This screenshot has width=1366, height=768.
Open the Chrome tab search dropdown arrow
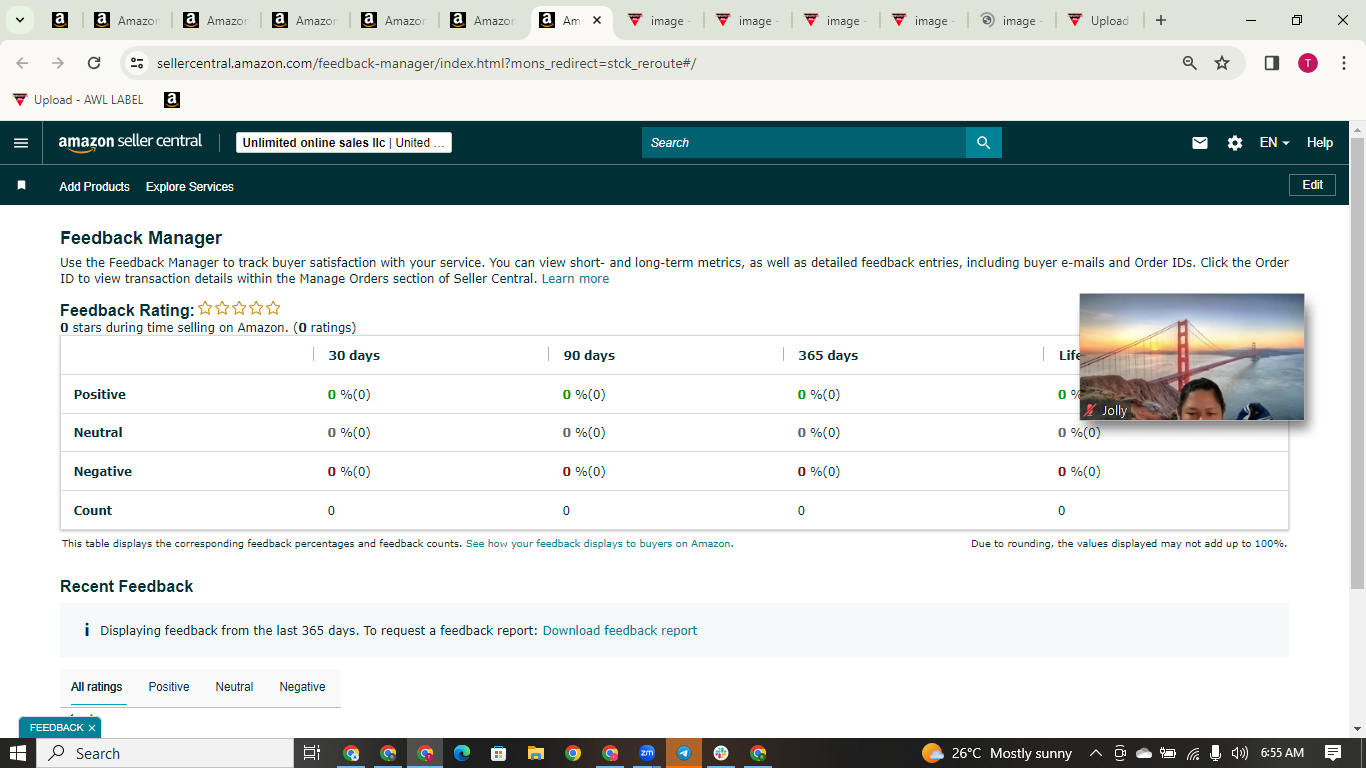tap(19, 20)
